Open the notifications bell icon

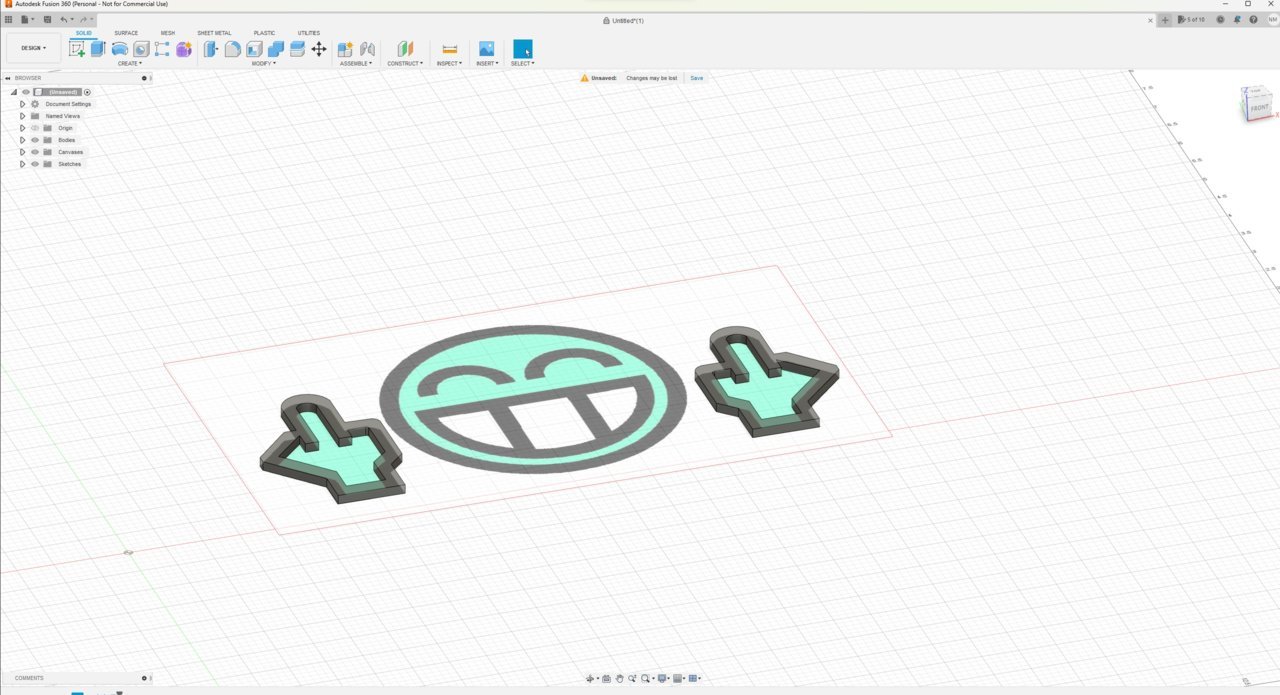click(x=1237, y=19)
